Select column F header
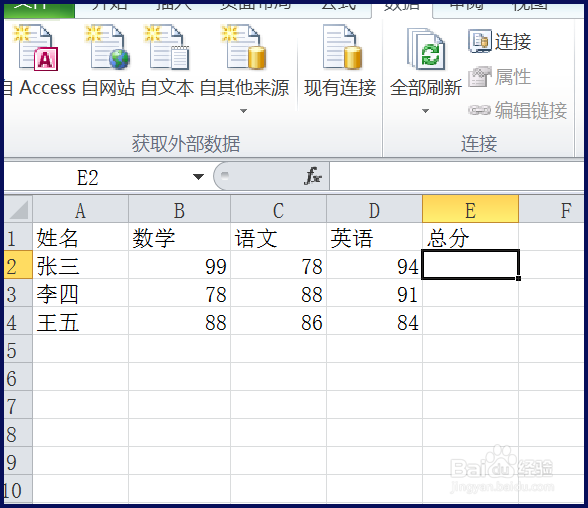This screenshot has height=508, width=588. [551, 210]
